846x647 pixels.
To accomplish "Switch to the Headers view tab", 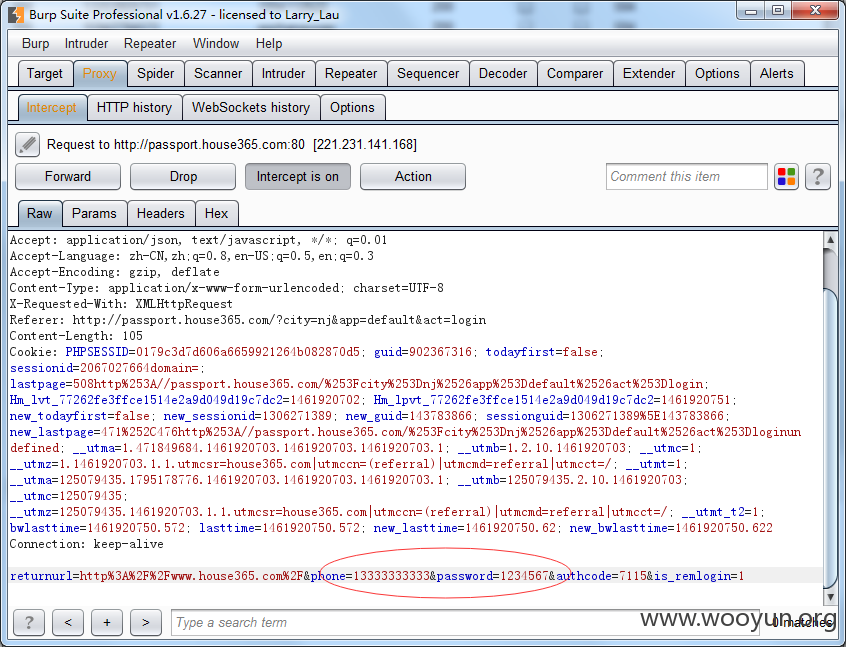I will coord(160,214).
